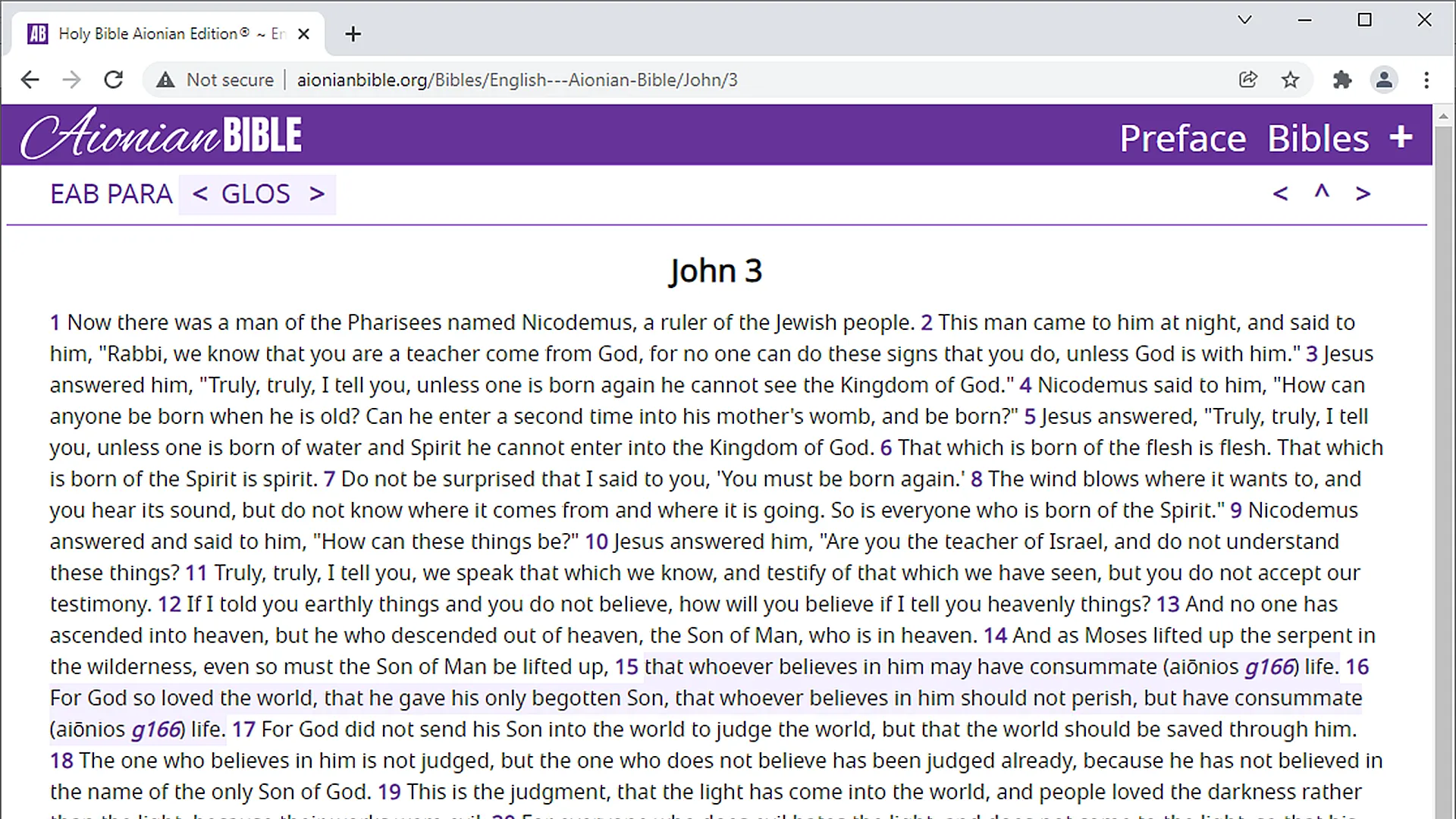Click the Not secure warning icon
The image size is (1456, 819).
[x=165, y=80]
